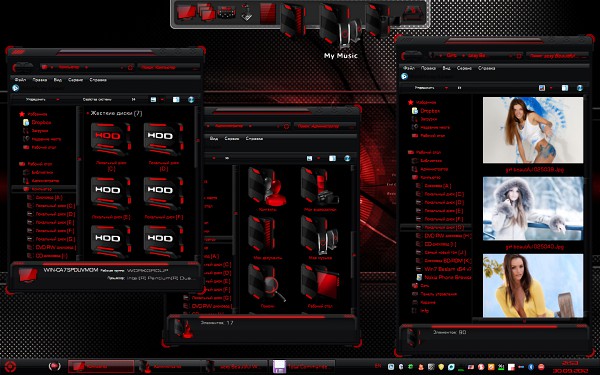This screenshot has height=375, width=600.
Task: Select Nokia Phone Browser in pictures window tree
Action: (443, 277)
